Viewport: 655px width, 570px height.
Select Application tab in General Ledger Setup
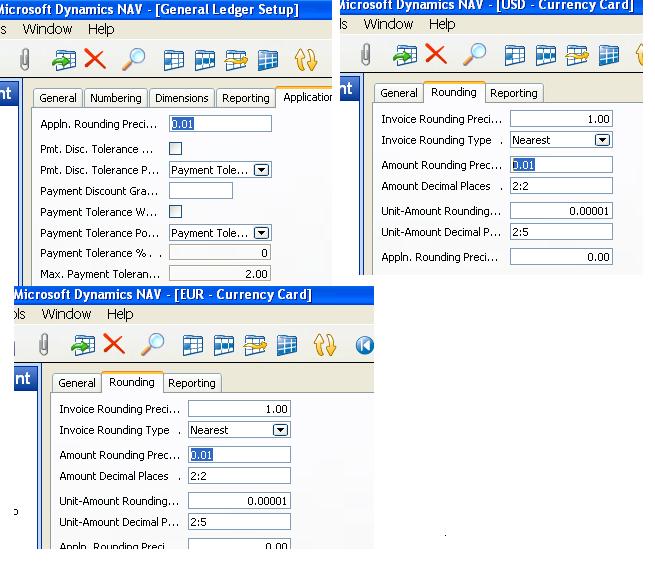tap(305, 97)
